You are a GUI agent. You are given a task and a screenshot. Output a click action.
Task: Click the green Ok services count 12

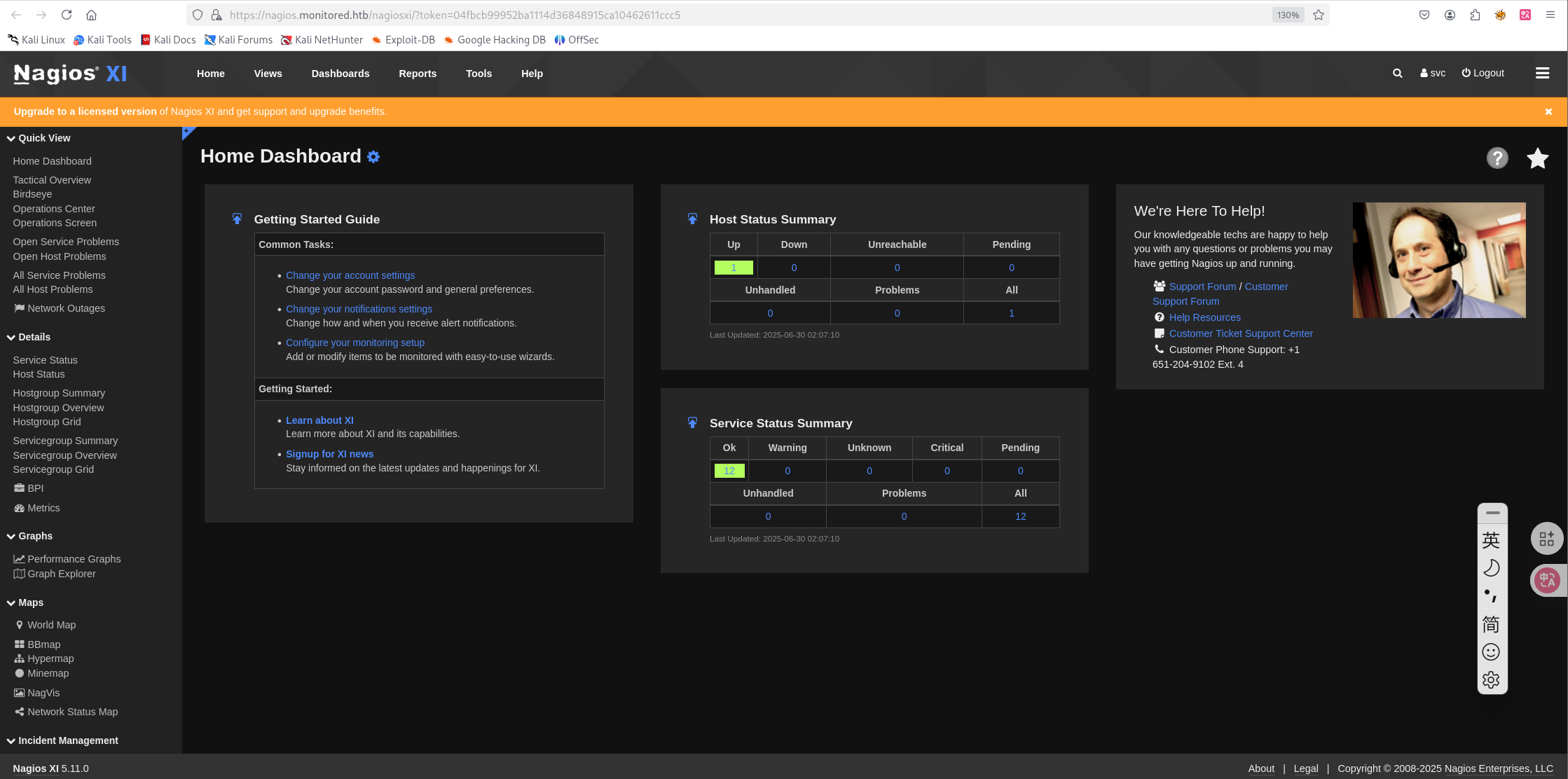point(729,471)
